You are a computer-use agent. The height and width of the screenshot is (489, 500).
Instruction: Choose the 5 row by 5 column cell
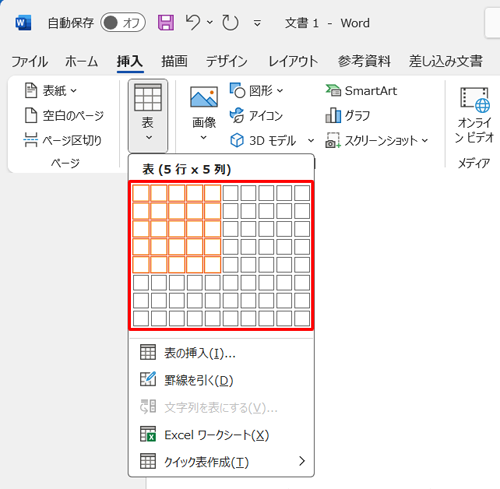213,265
